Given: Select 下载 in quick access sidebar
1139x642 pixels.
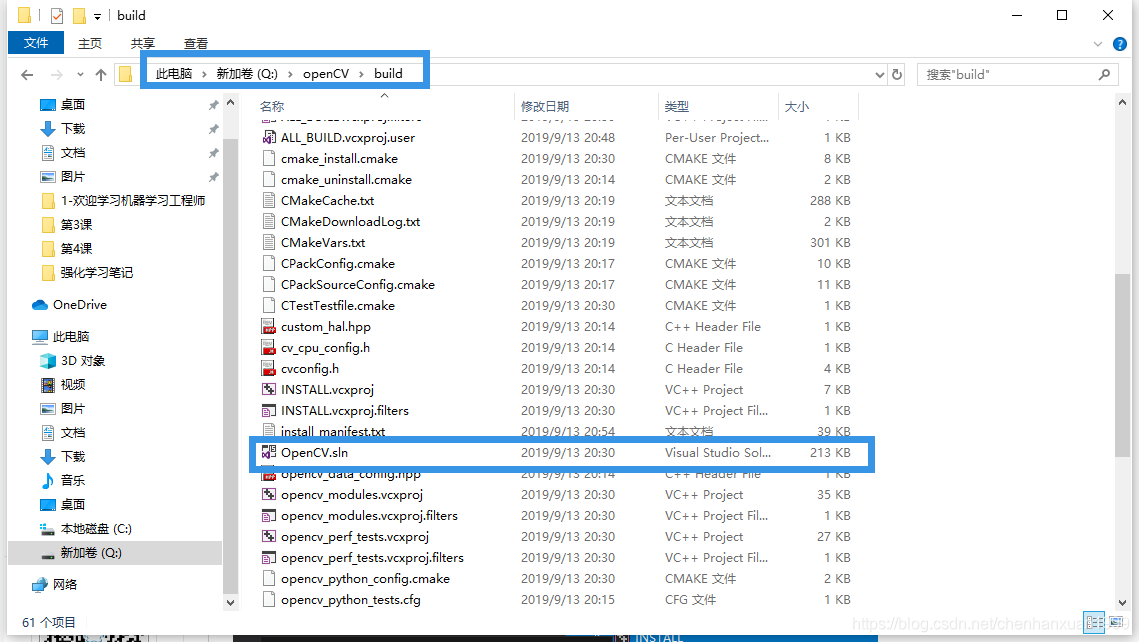Looking at the screenshot, I should point(73,129).
